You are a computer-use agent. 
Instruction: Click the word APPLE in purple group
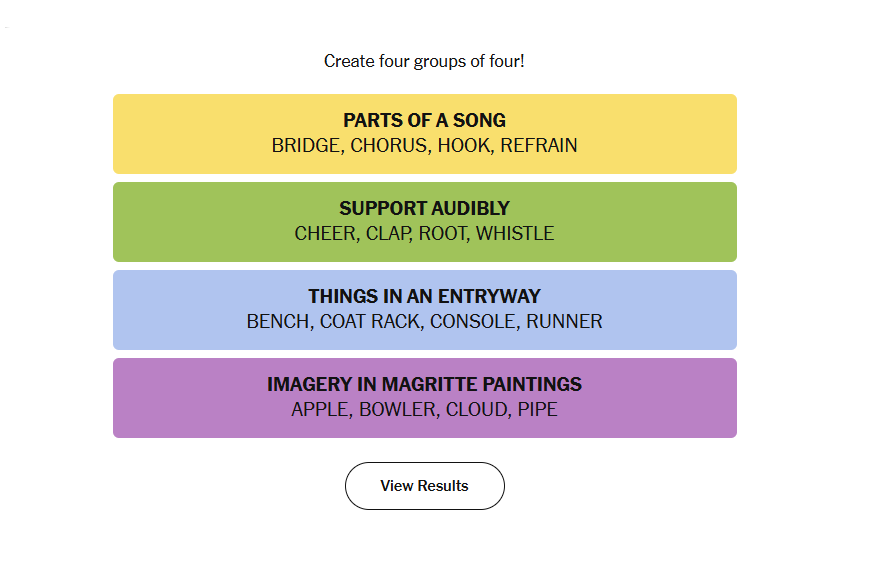(x=322, y=409)
